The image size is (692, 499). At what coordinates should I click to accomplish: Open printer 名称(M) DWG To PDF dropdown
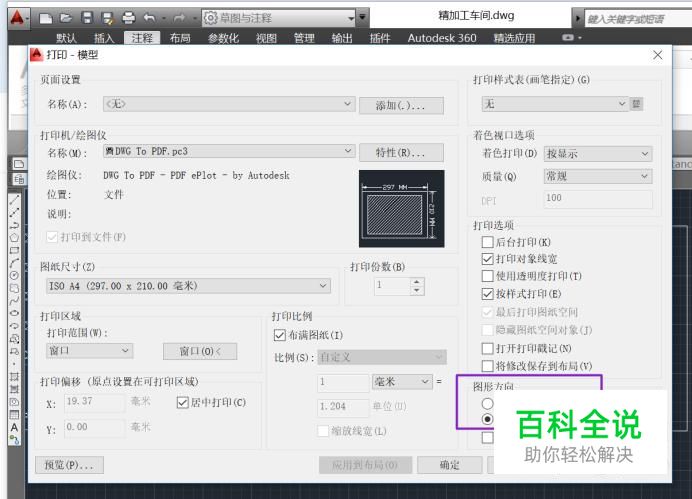pos(229,151)
